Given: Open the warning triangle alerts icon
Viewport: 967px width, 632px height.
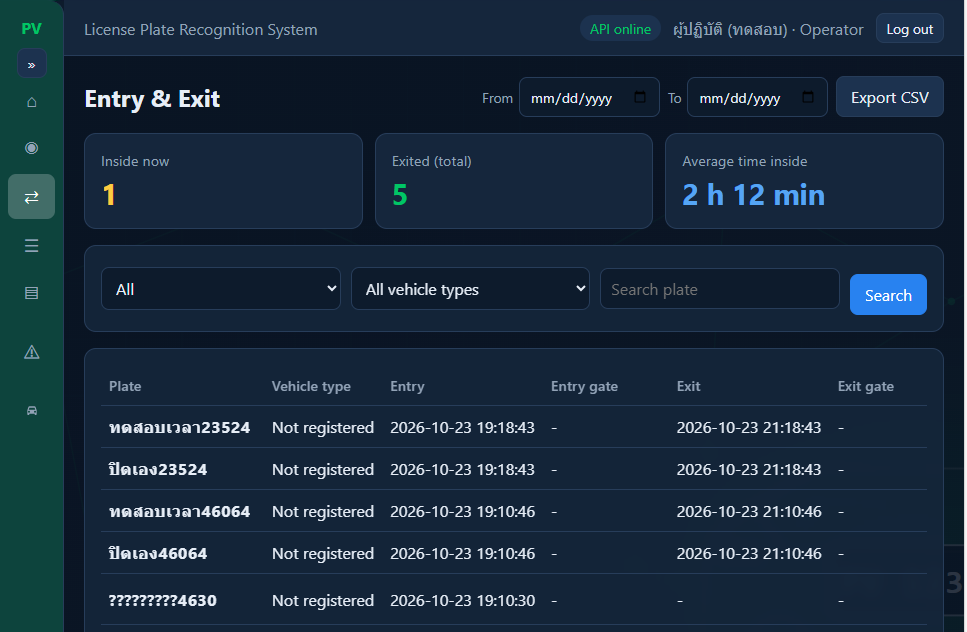Looking at the screenshot, I should click(31, 352).
